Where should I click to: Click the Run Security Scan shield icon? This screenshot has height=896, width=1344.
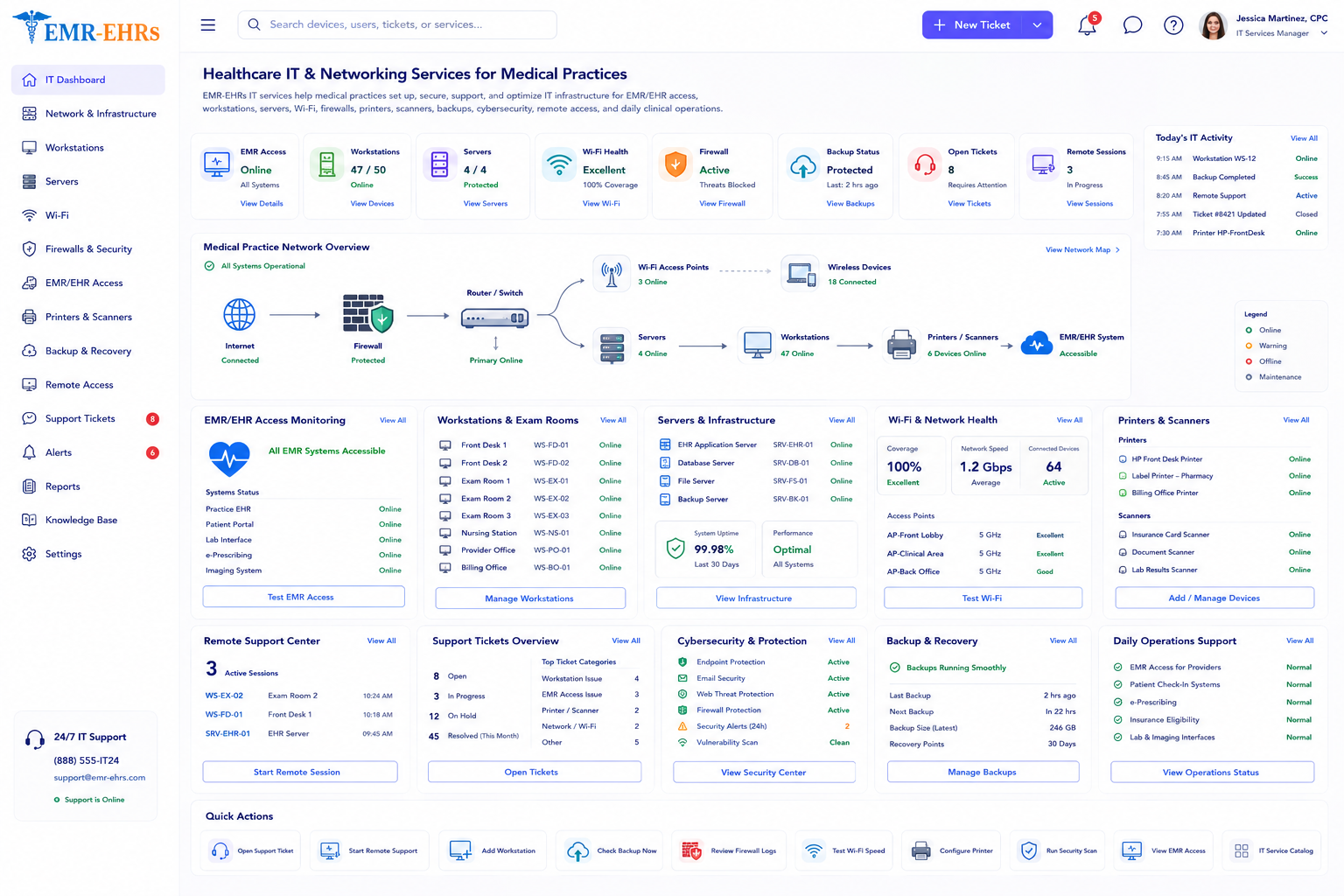point(1029,850)
